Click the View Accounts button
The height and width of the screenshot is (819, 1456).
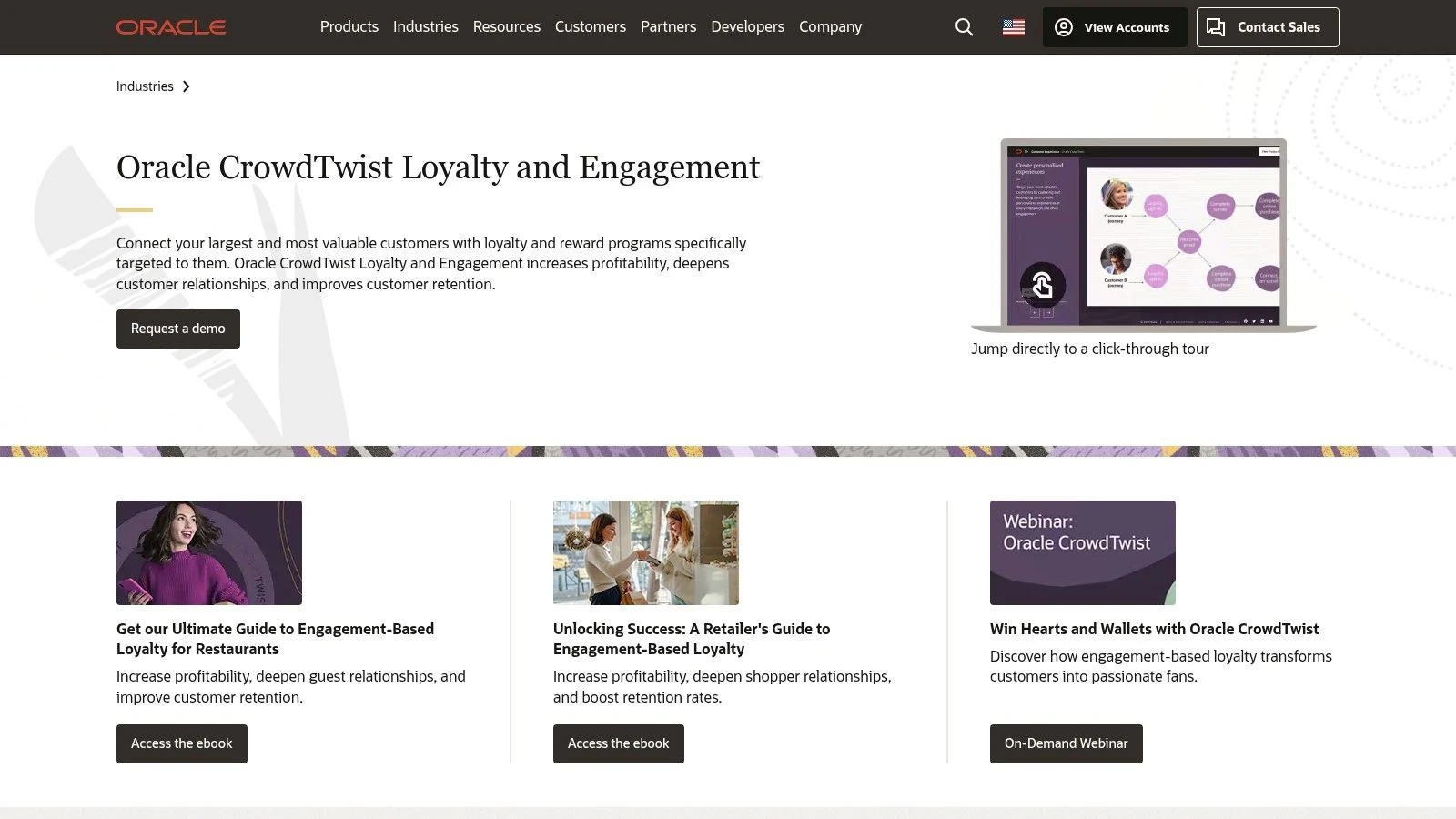coord(1114,27)
